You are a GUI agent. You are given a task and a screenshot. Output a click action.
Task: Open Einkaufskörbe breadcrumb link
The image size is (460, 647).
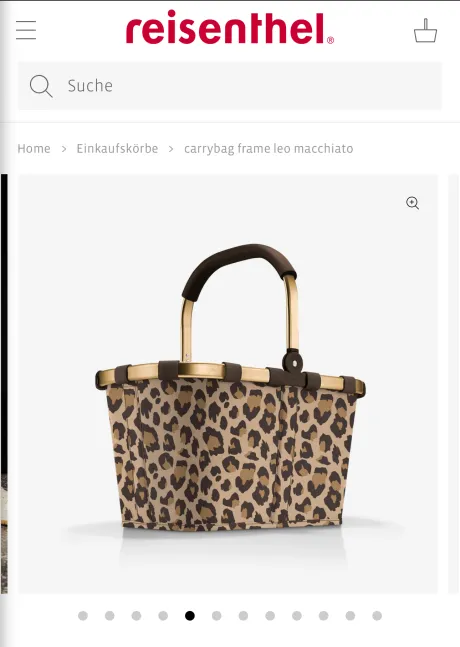coord(117,149)
